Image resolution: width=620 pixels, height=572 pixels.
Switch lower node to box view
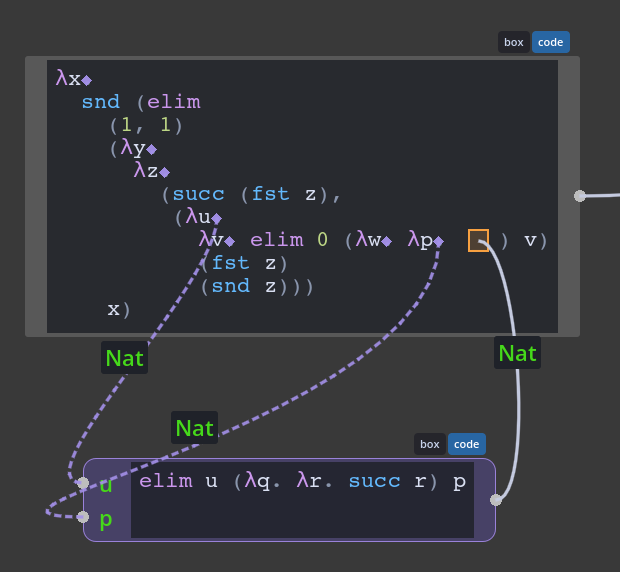pos(430,444)
